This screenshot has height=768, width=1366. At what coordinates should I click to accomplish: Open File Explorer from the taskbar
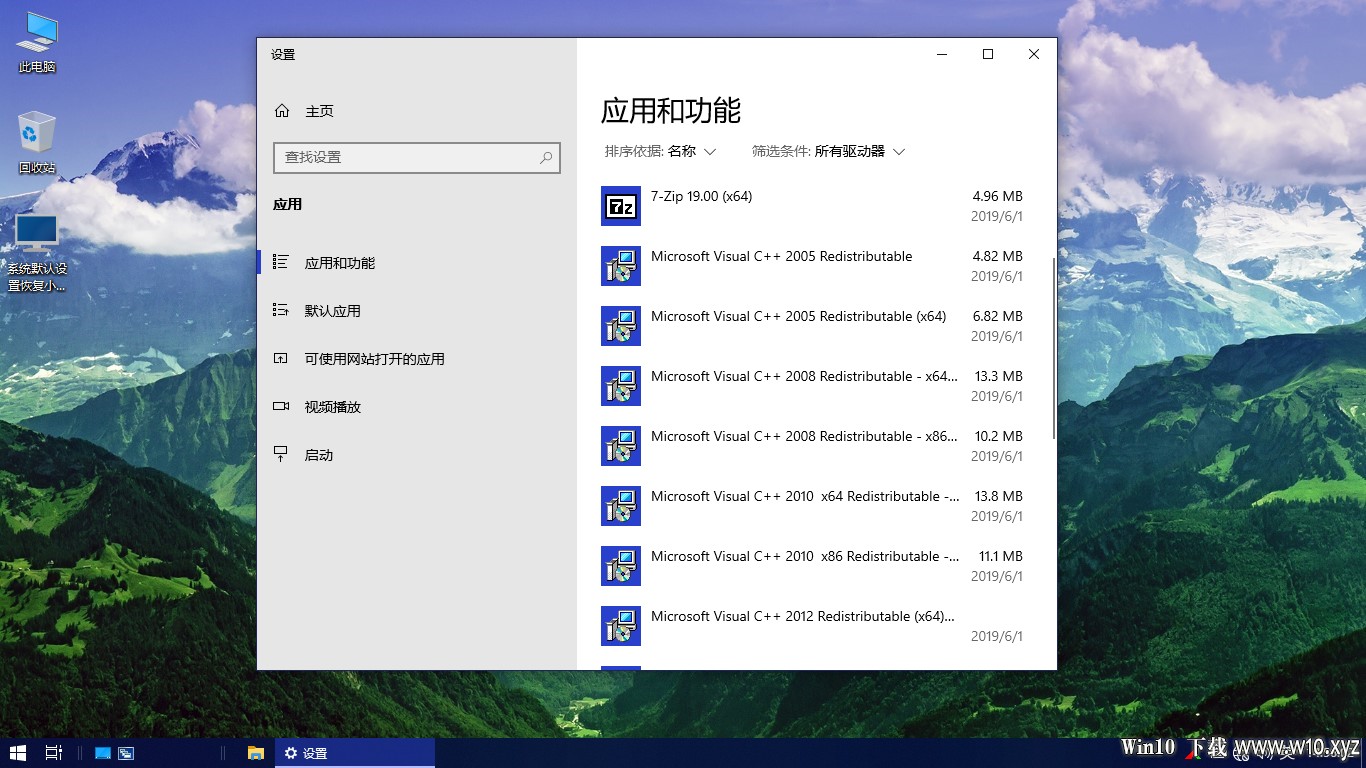(x=256, y=753)
